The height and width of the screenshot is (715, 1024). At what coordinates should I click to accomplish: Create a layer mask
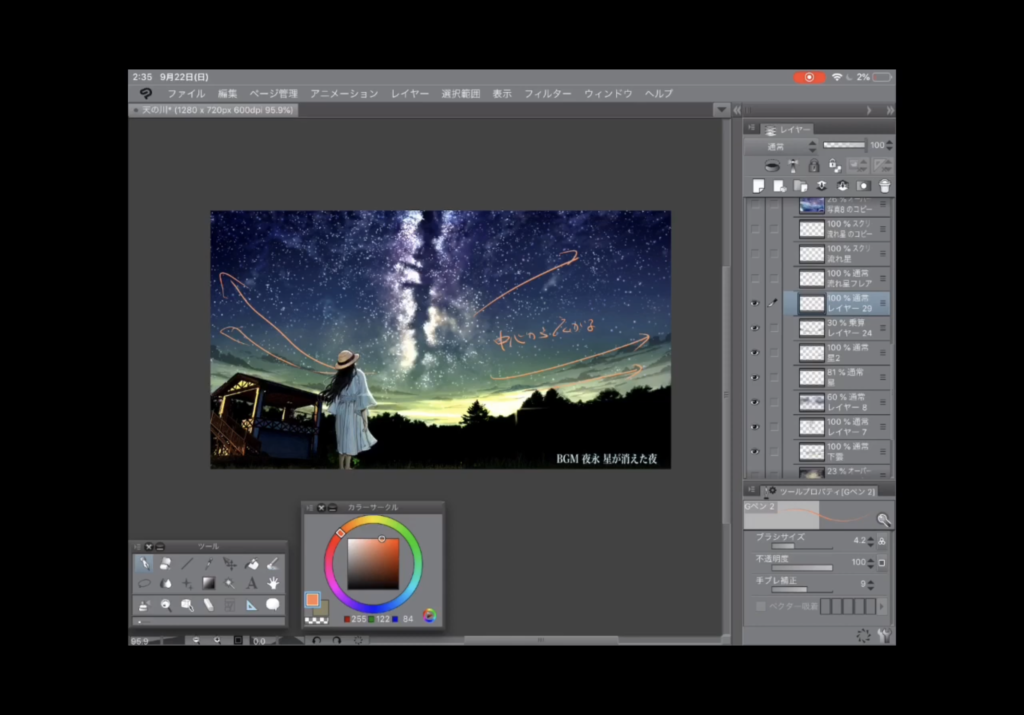[x=863, y=186]
